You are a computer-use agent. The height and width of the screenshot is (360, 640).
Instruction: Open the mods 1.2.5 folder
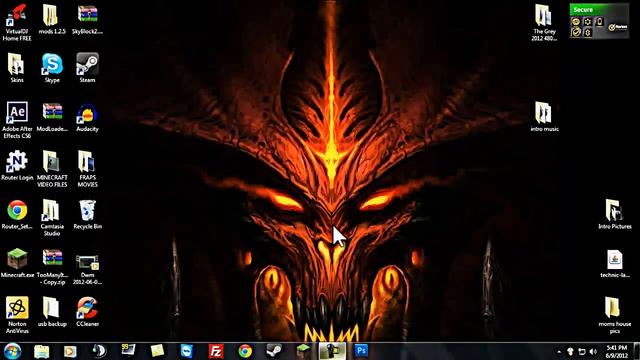click(x=52, y=19)
